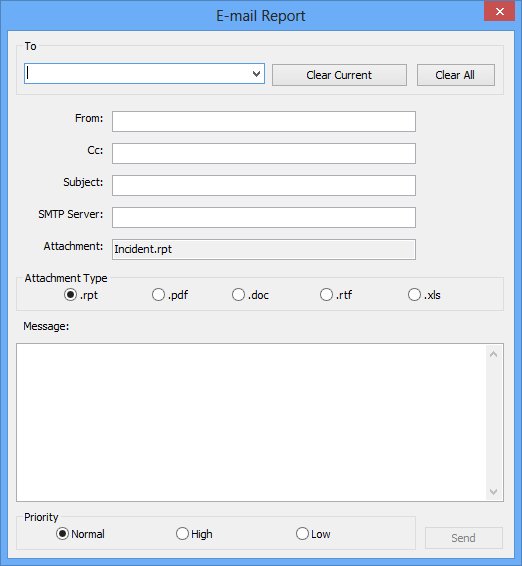The height and width of the screenshot is (566, 522).
Task: Click the message scrollbar down arrow
Action: (x=493, y=492)
